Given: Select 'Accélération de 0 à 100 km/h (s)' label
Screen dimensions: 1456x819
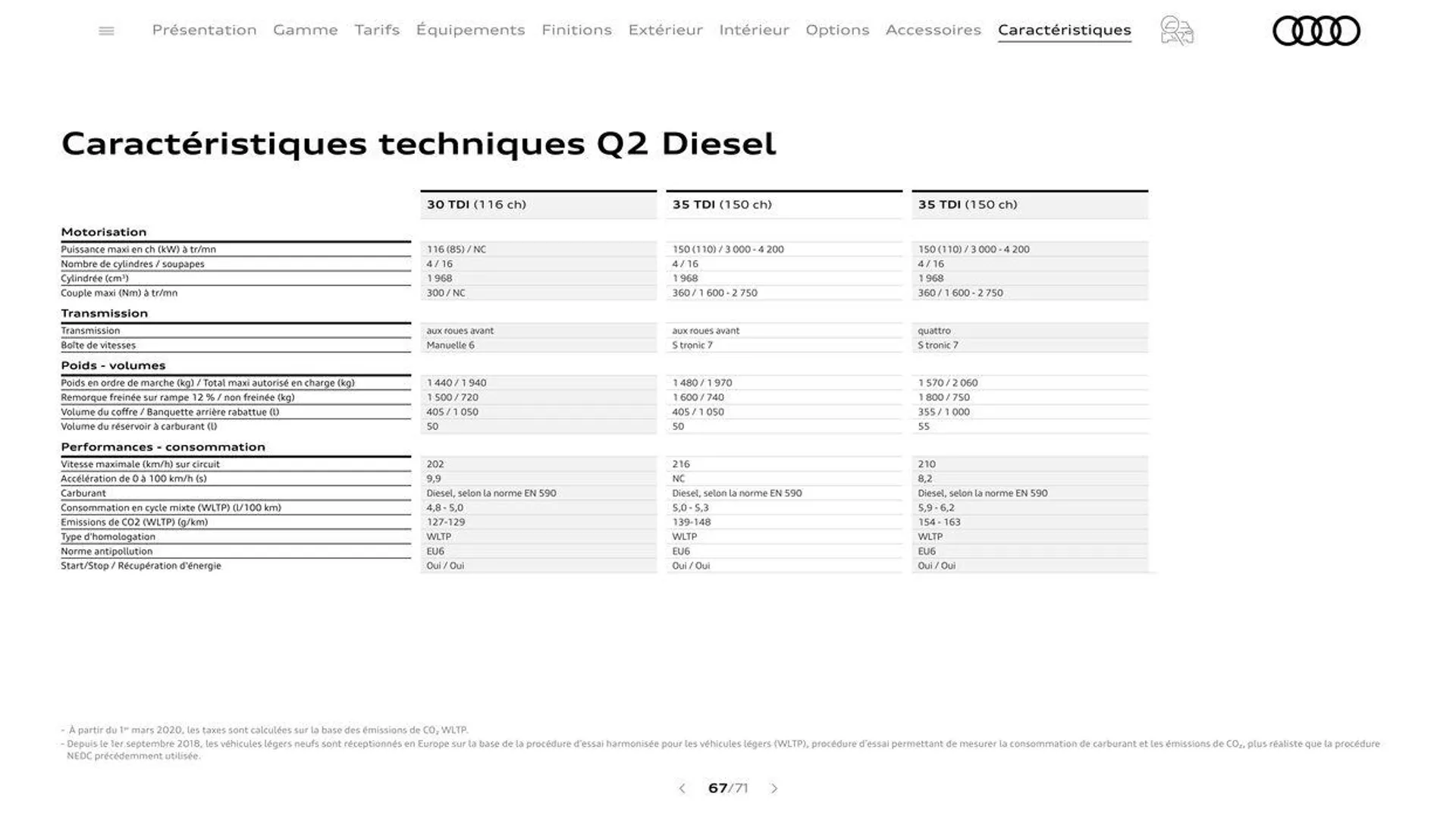Looking at the screenshot, I should click(133, 479).
